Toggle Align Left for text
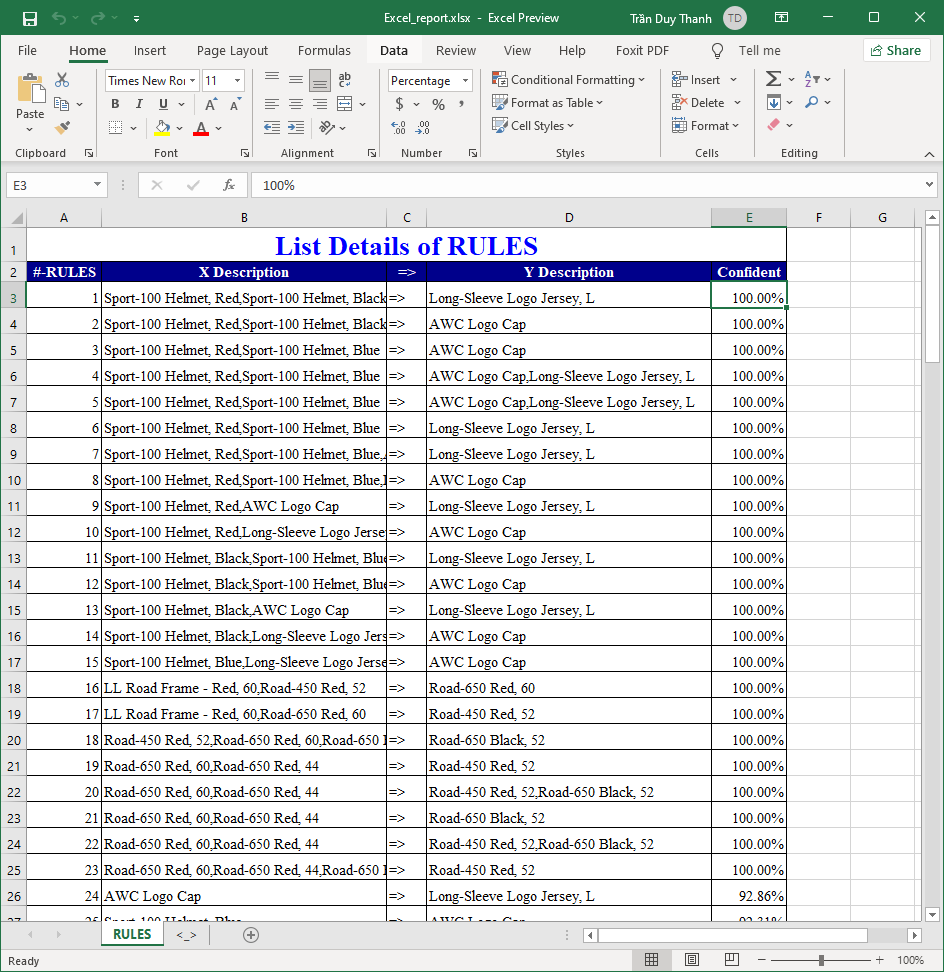The width and height of the screenshot is (944, 972). pos(271,104)
